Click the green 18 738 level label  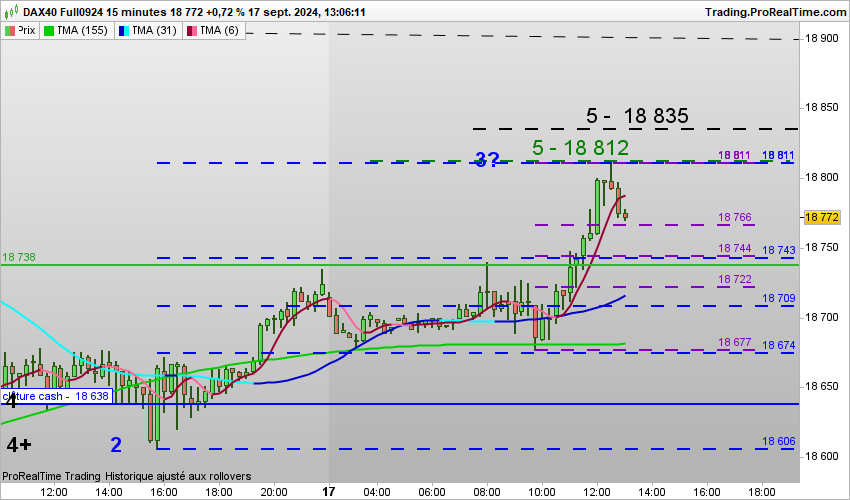19,257
